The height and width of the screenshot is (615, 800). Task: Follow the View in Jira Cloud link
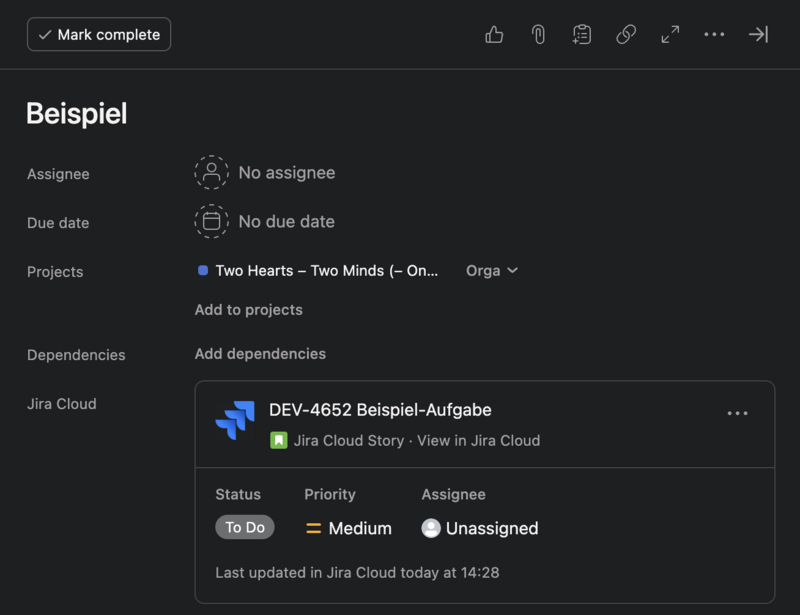479,440
